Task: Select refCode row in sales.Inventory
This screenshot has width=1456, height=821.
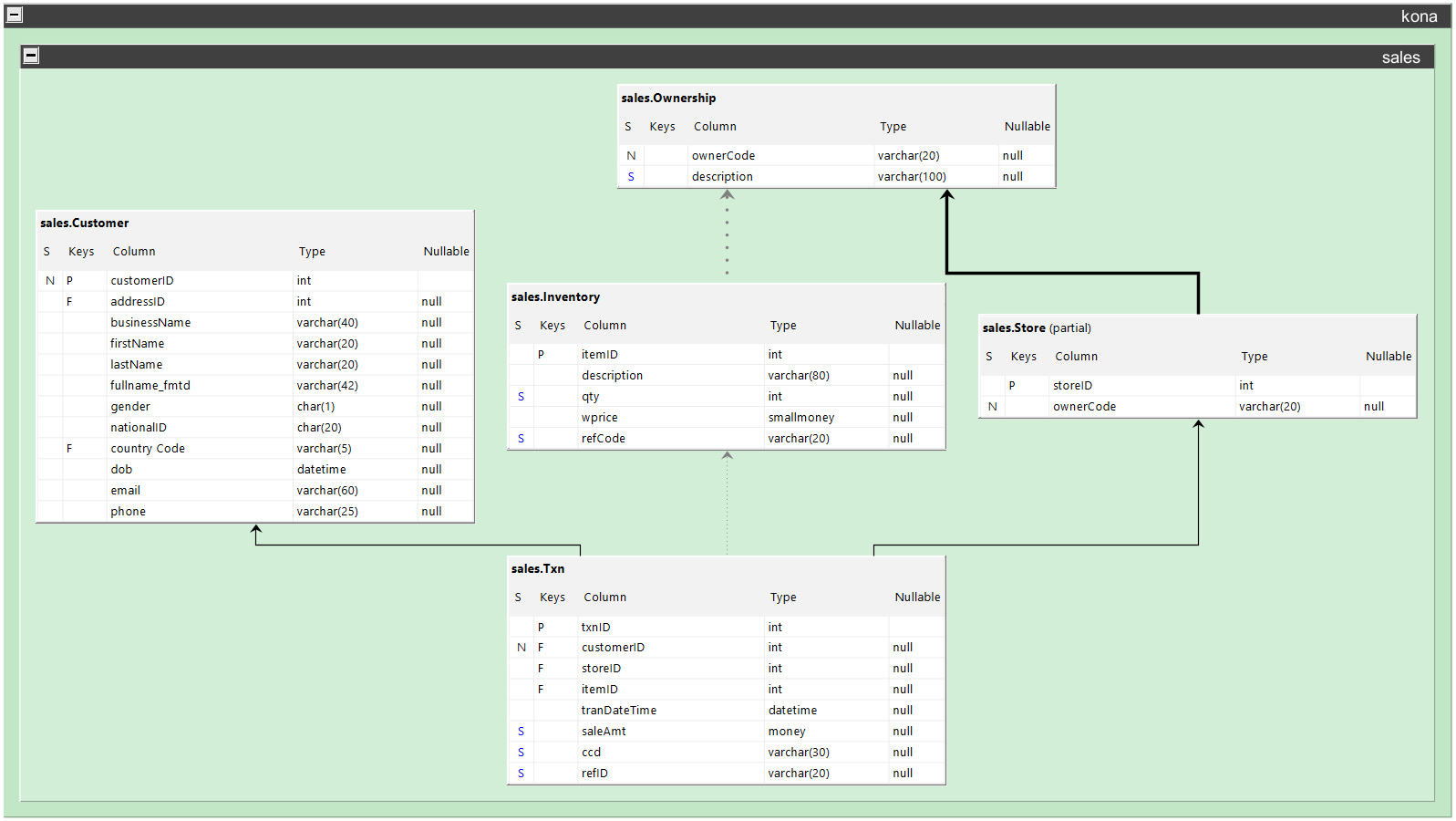Action: point(727,438)
